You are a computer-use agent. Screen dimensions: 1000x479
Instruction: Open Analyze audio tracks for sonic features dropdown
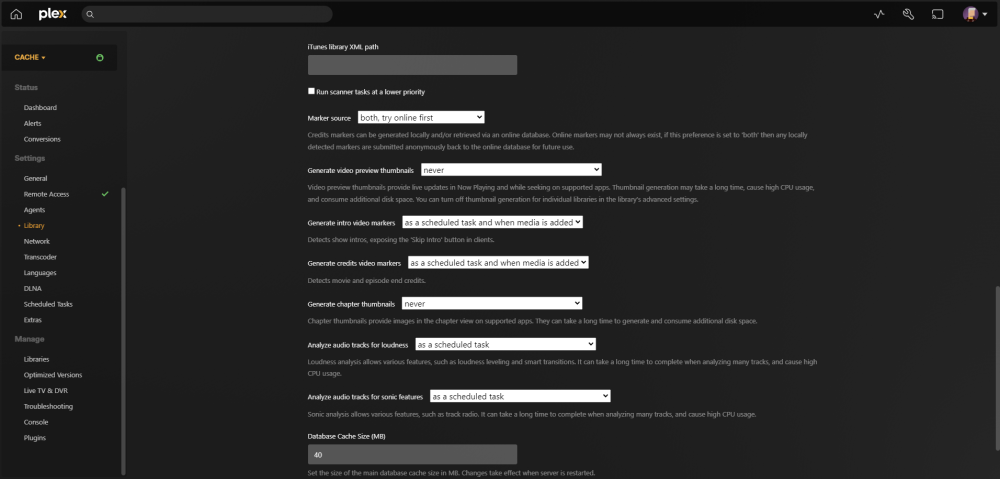click(x=520, y=396)
